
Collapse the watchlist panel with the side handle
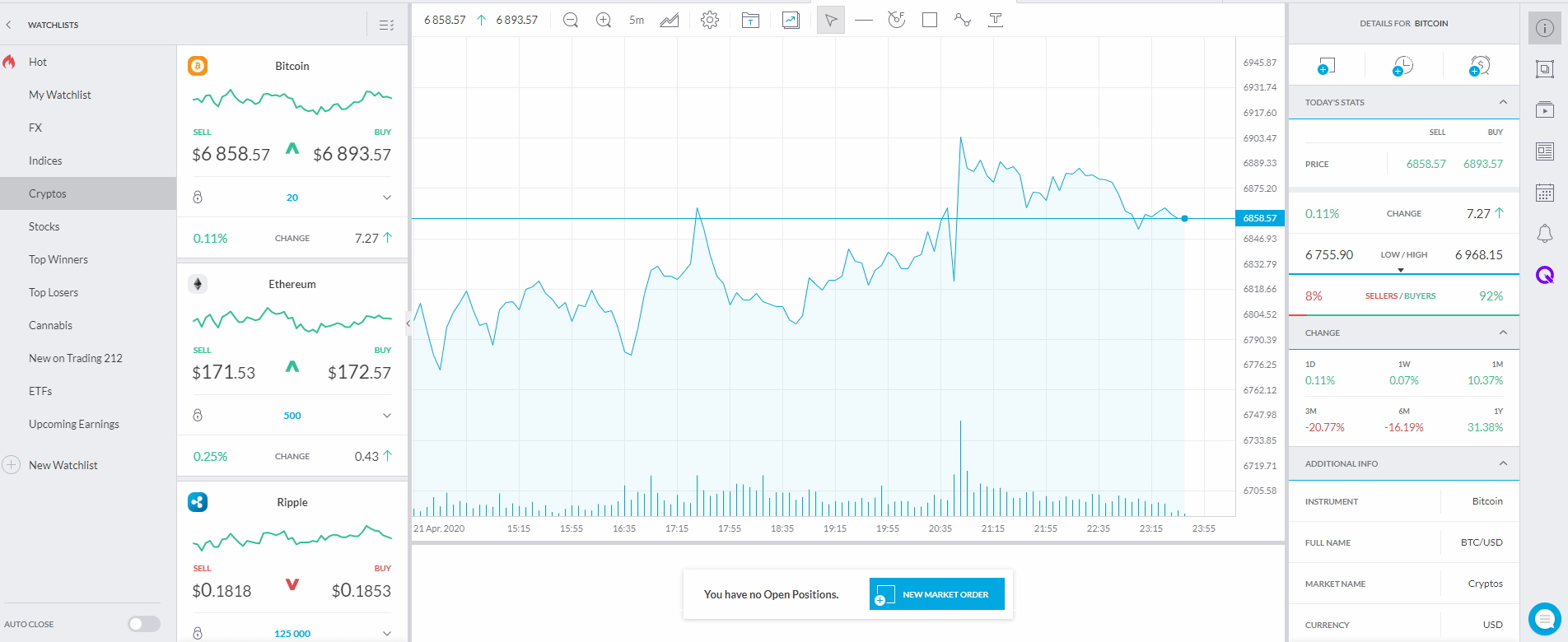408,323
